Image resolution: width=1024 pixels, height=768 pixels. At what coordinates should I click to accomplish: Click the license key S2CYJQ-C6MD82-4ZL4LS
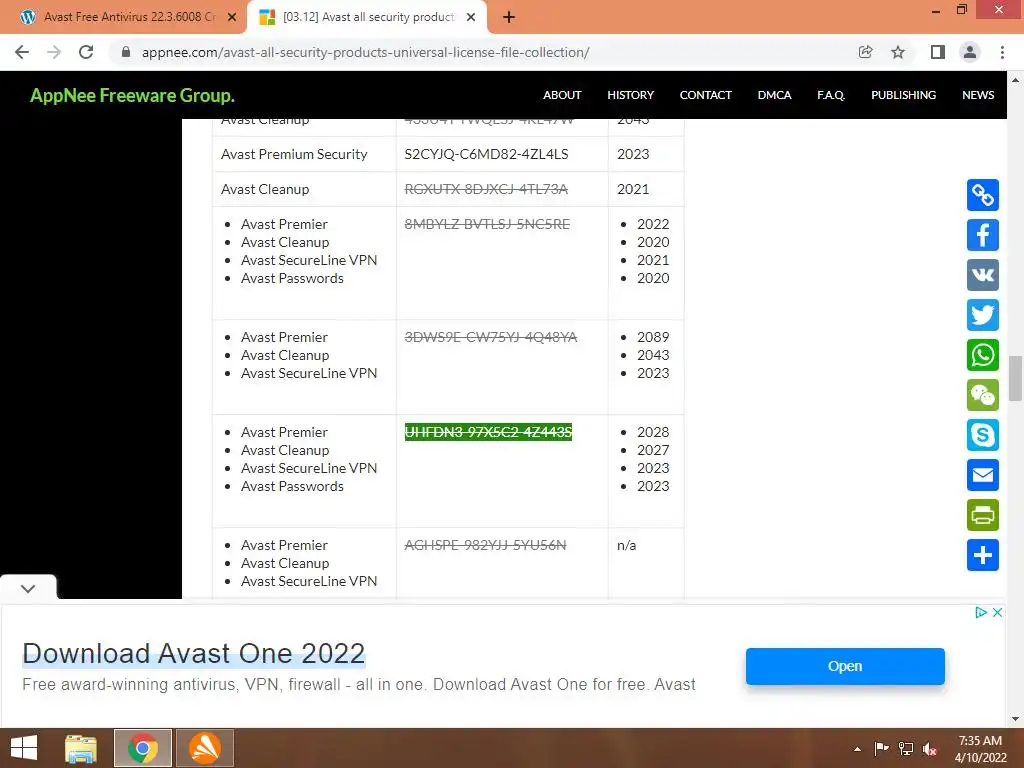pos(487,154)
